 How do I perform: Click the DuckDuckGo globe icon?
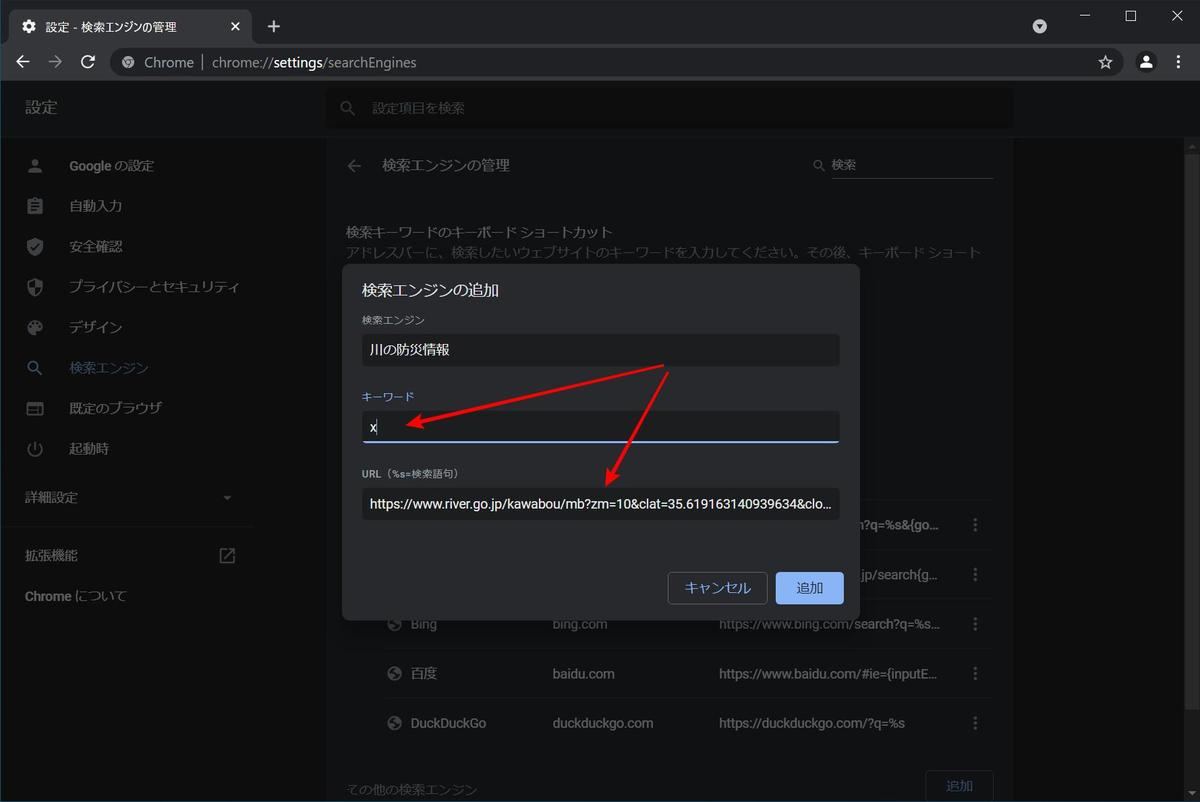pos(395,723)
